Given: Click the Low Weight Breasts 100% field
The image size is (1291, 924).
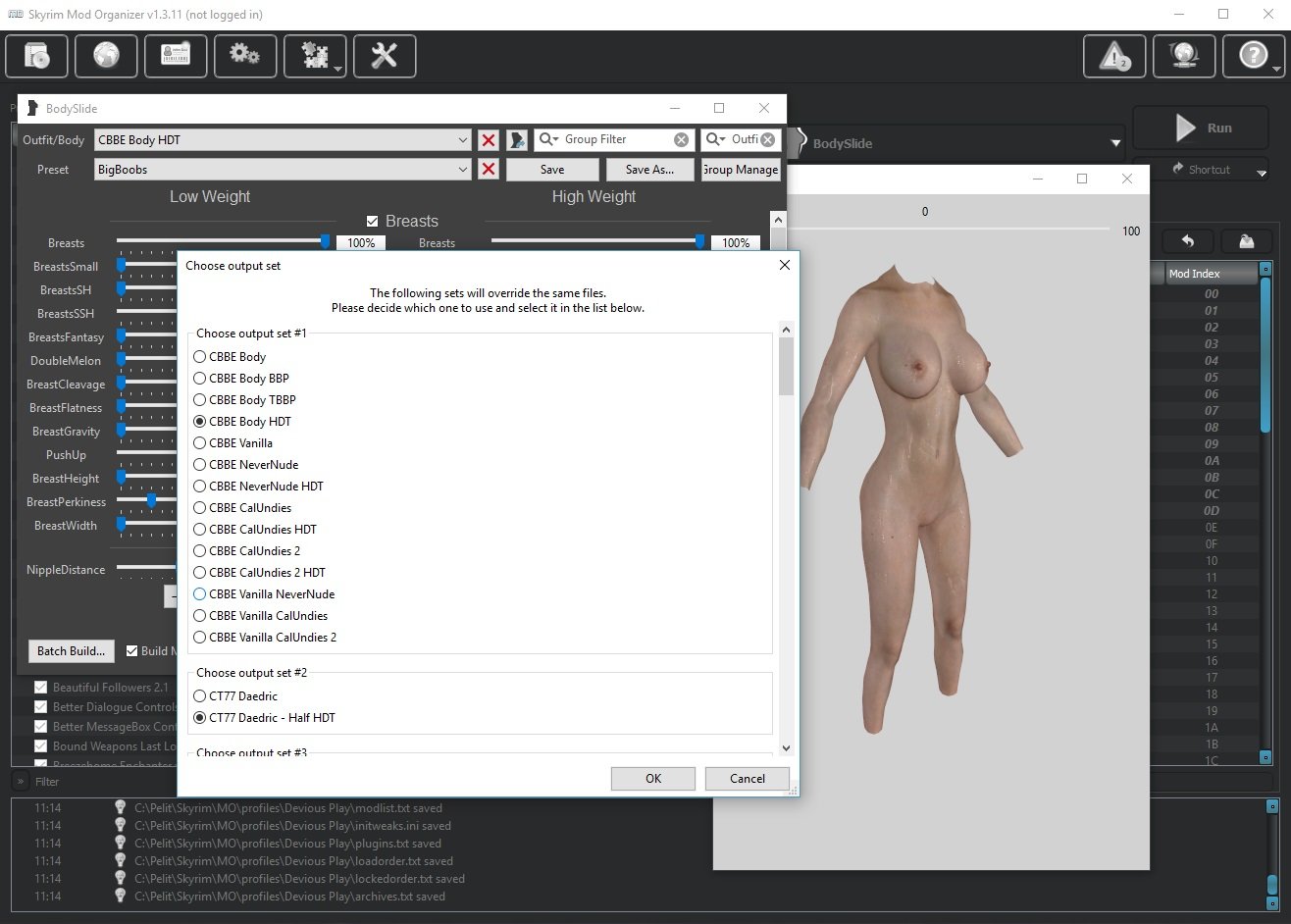Looking at the screenshot, I should pyautogui.click(x=361, y=243).
